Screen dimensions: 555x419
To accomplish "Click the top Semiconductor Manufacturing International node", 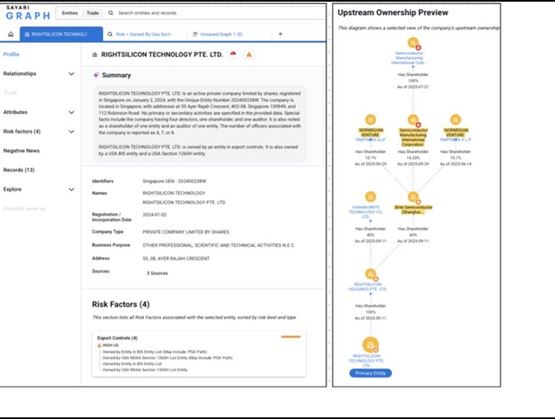I will click(x=413, y=43).
